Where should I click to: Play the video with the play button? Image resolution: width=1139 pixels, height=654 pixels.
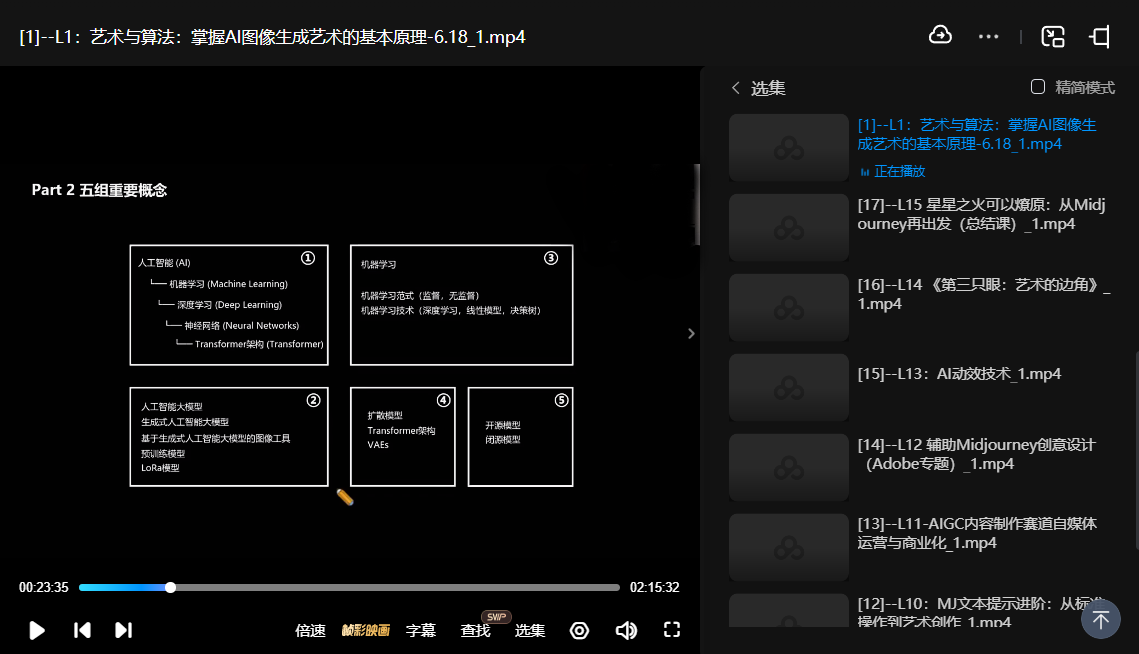pyautogui.click(x=37, y=630)
